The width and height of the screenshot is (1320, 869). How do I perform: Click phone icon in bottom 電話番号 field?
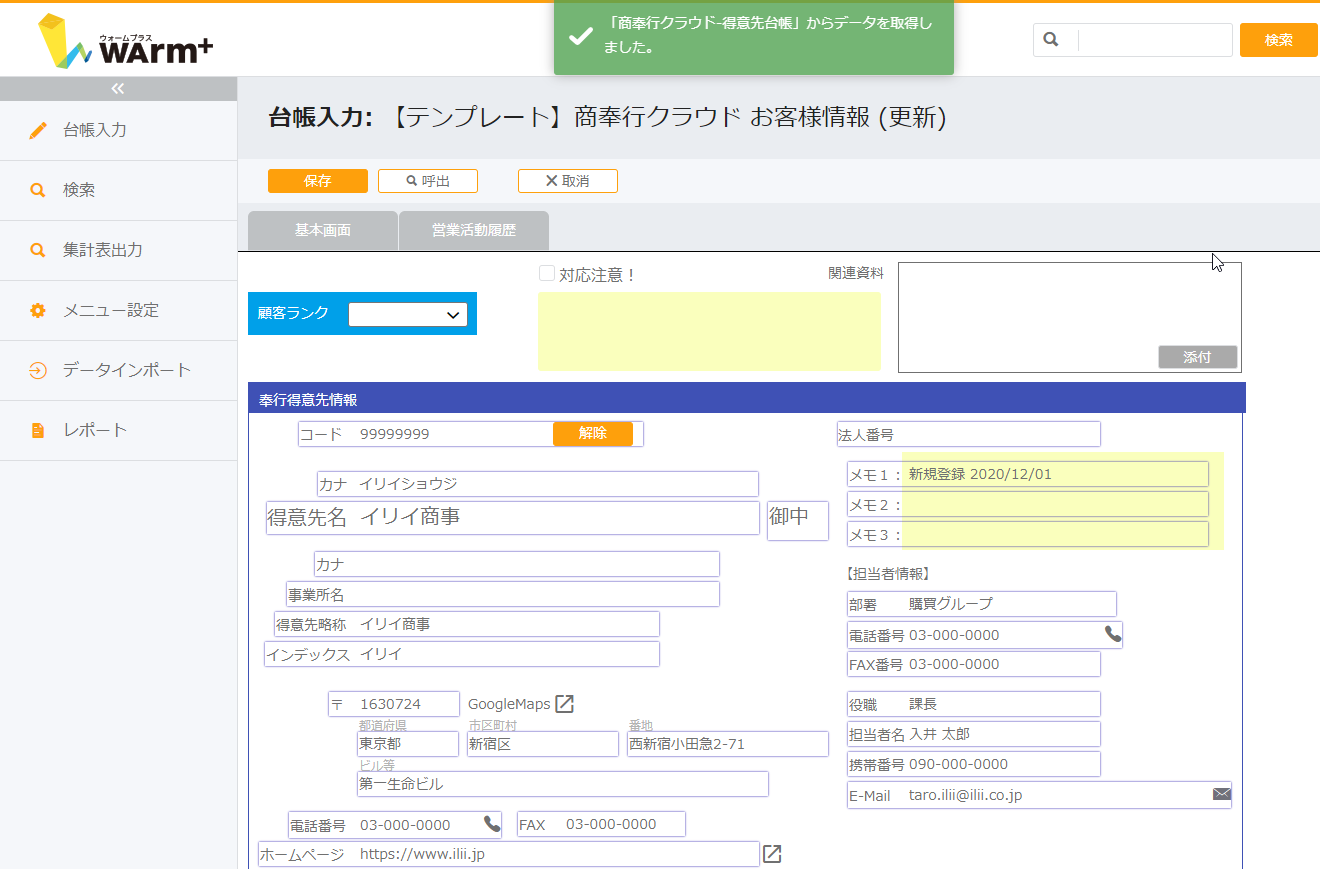(492, 824)
